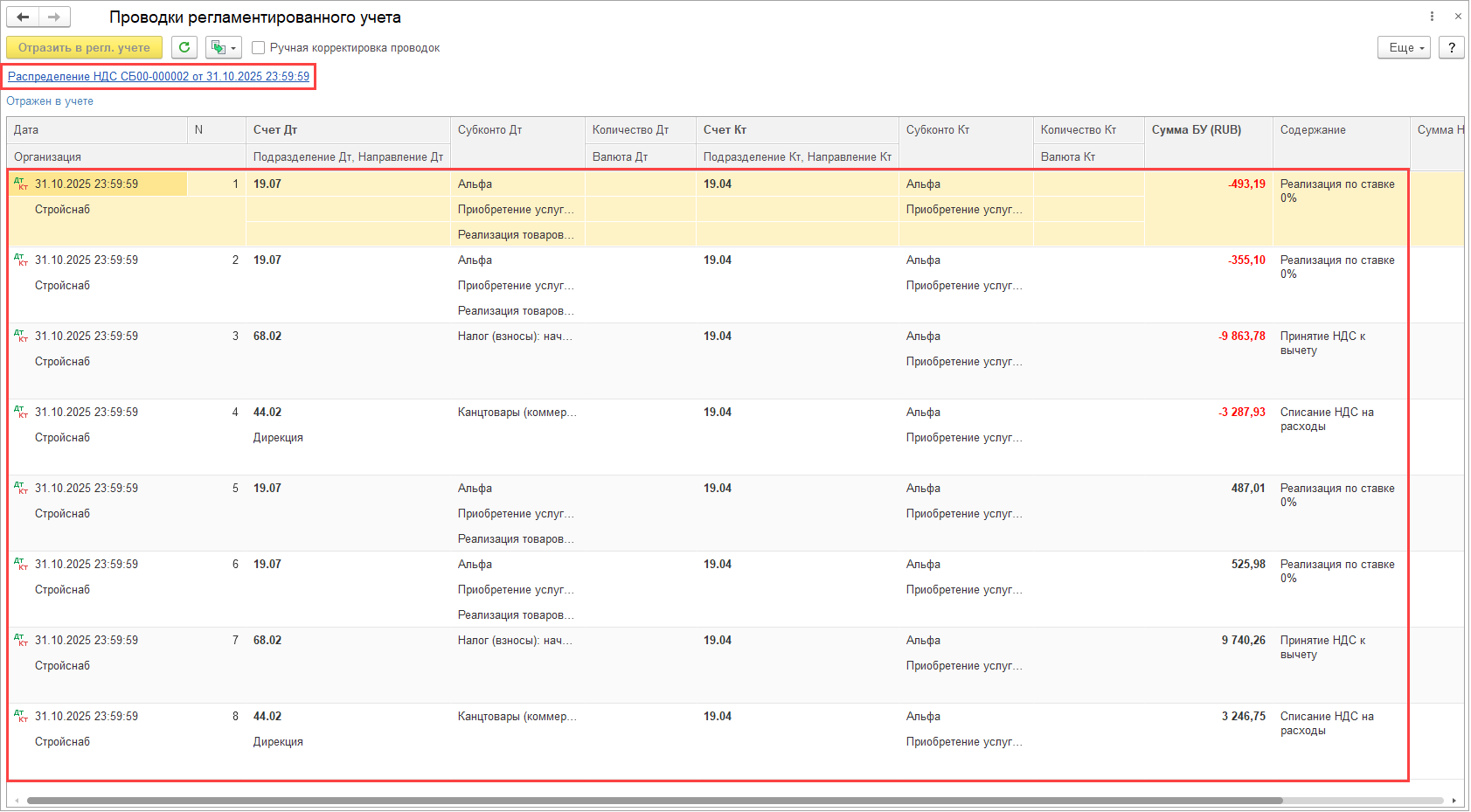Select the entry with amount 9 740,26
This screenshot has height=812, width=1471.
(x=1243, y=640)
